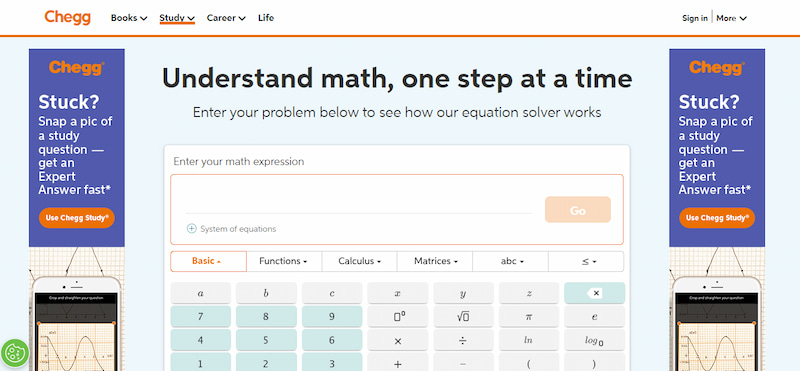Viewport: 800px width, 371px height.
Task: Insert the division sign
Action: coord(463,340)
